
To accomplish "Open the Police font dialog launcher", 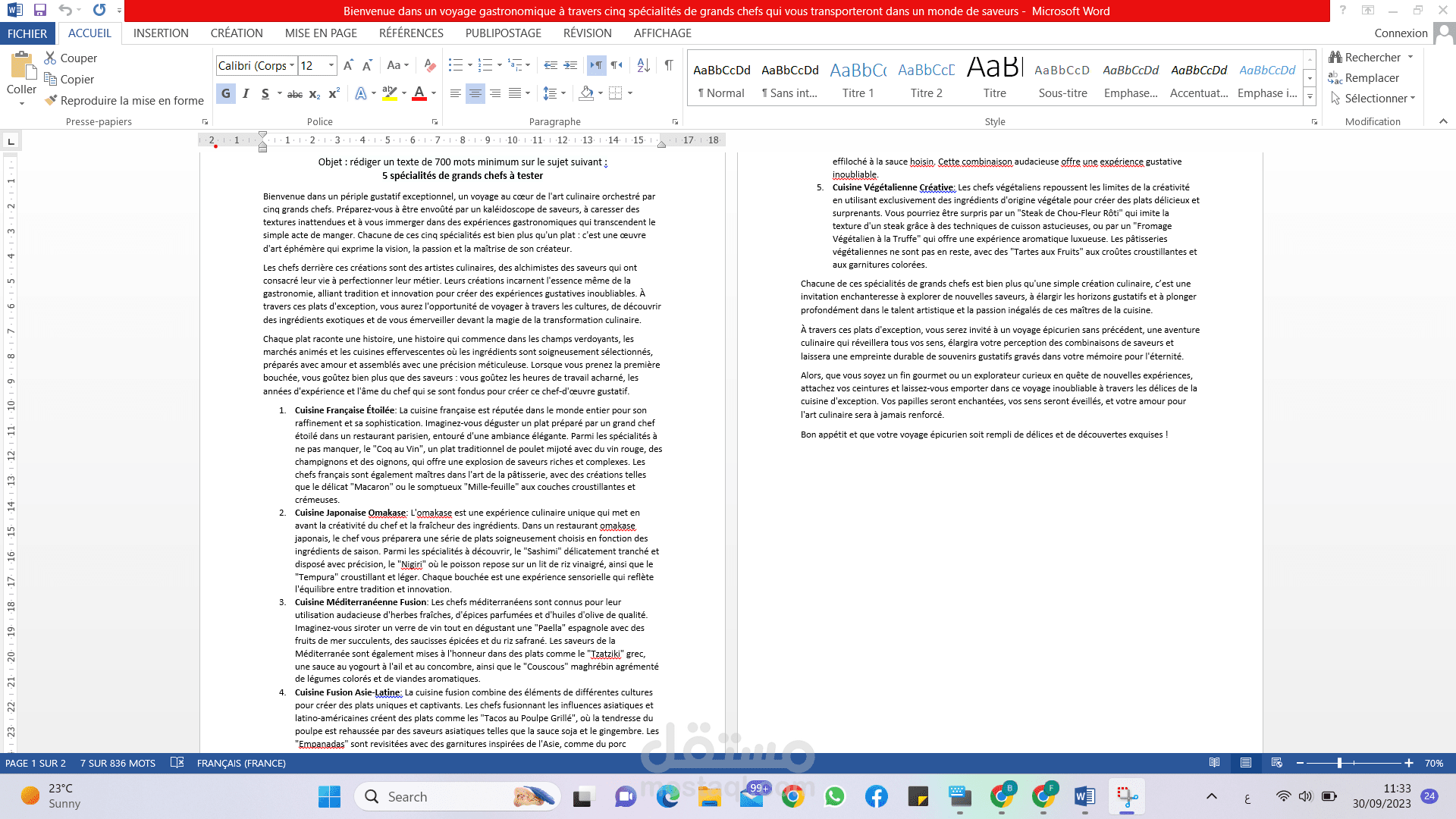I will 435,122.
